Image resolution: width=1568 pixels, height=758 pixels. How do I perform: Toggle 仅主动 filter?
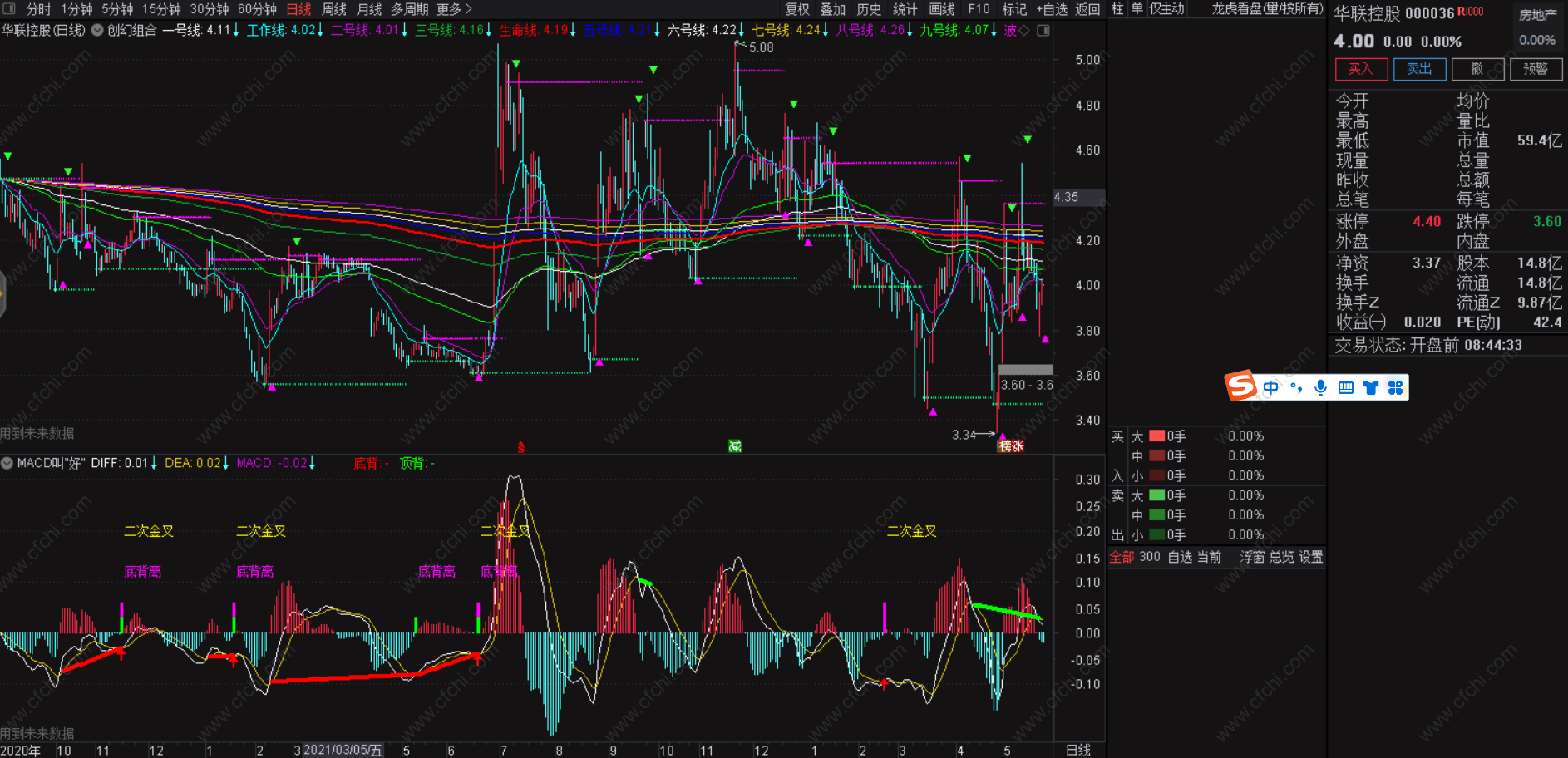click(1166, 8)
